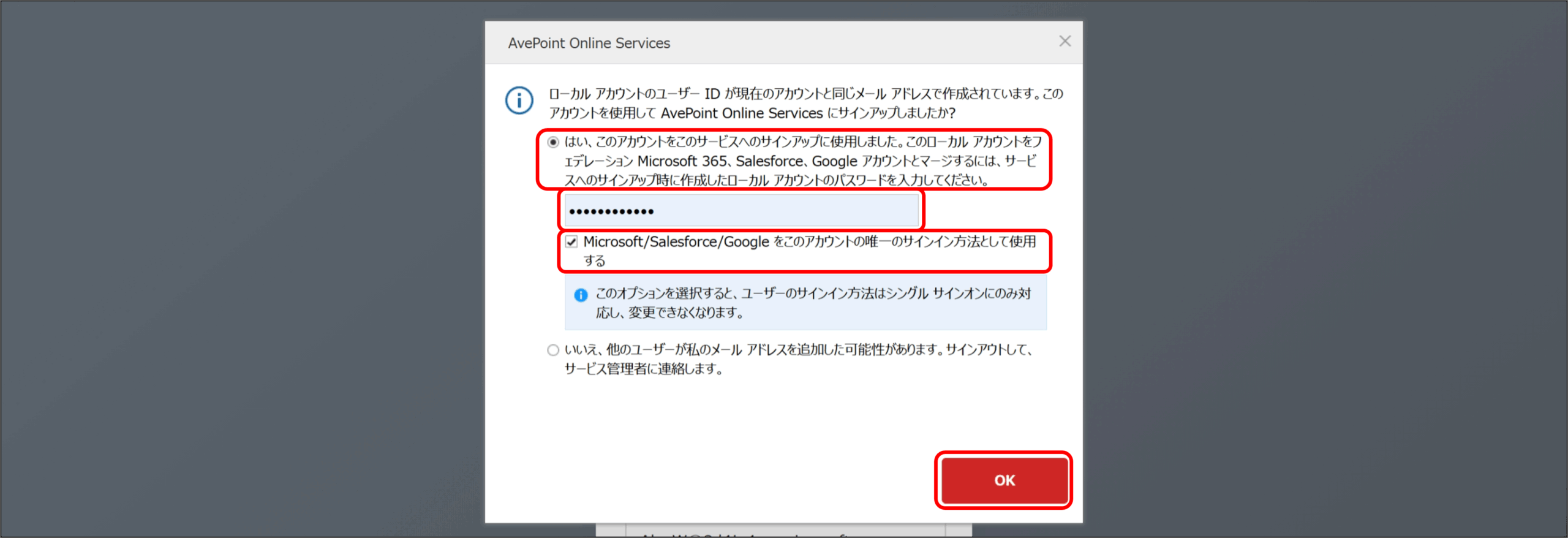The height and width of the screenshot is (538, 1568).
Task: Select the "いいえ" radio button
Action: pos(553,350)
